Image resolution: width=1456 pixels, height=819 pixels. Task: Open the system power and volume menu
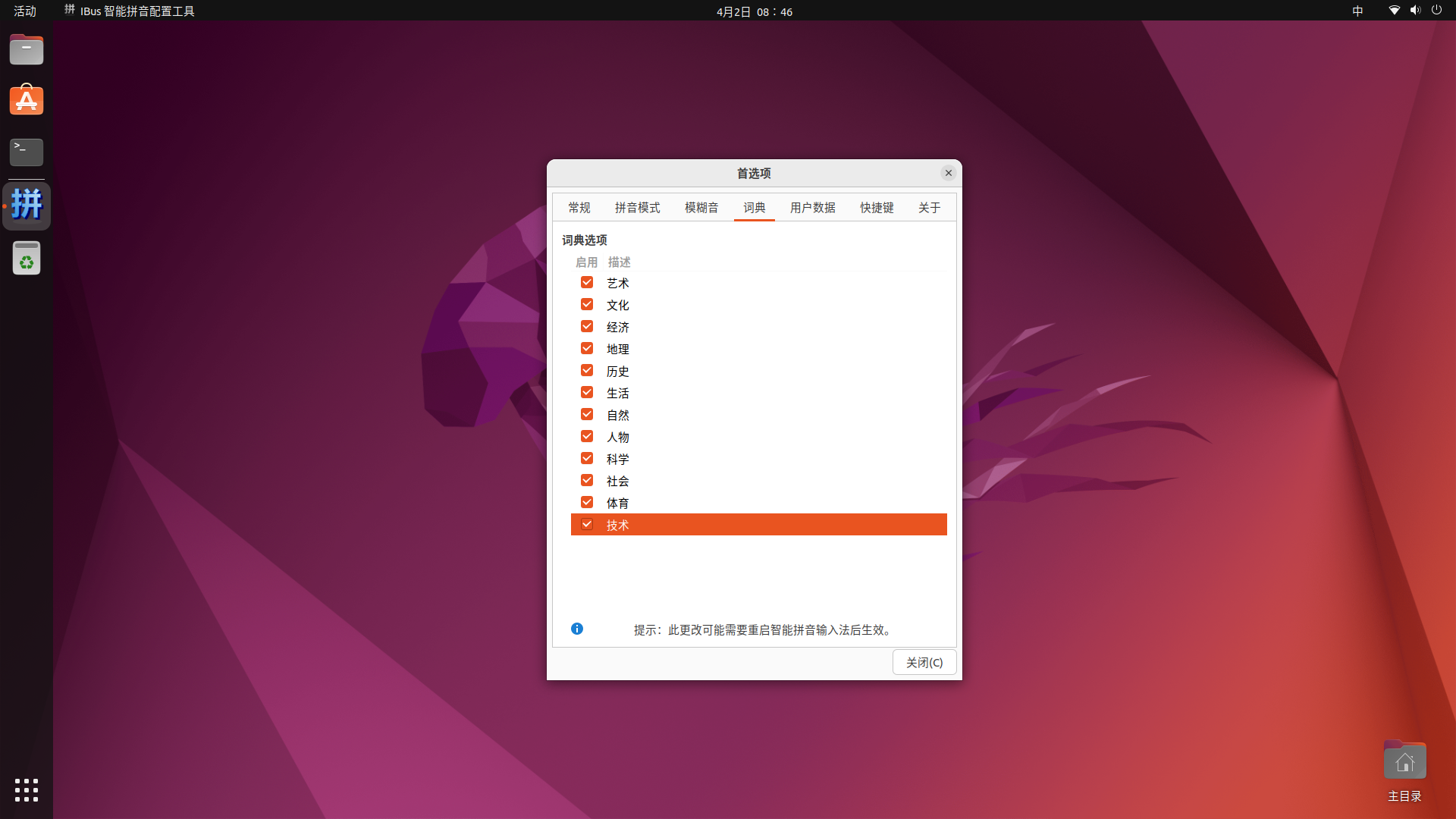pyautogui.click(x=1415, y=11)
